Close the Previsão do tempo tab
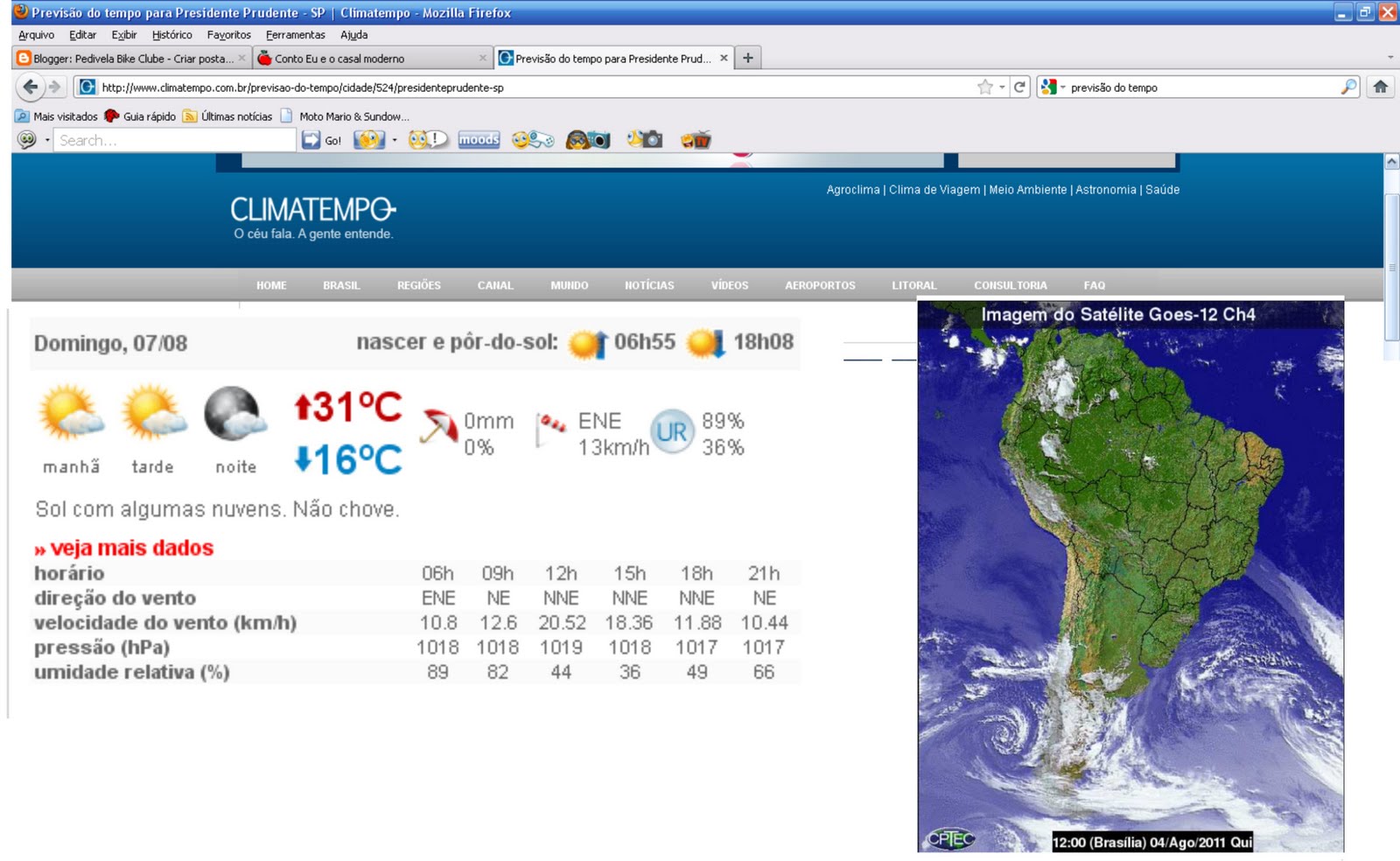This screenshot has width=1400, height=861. pos(724,58)
